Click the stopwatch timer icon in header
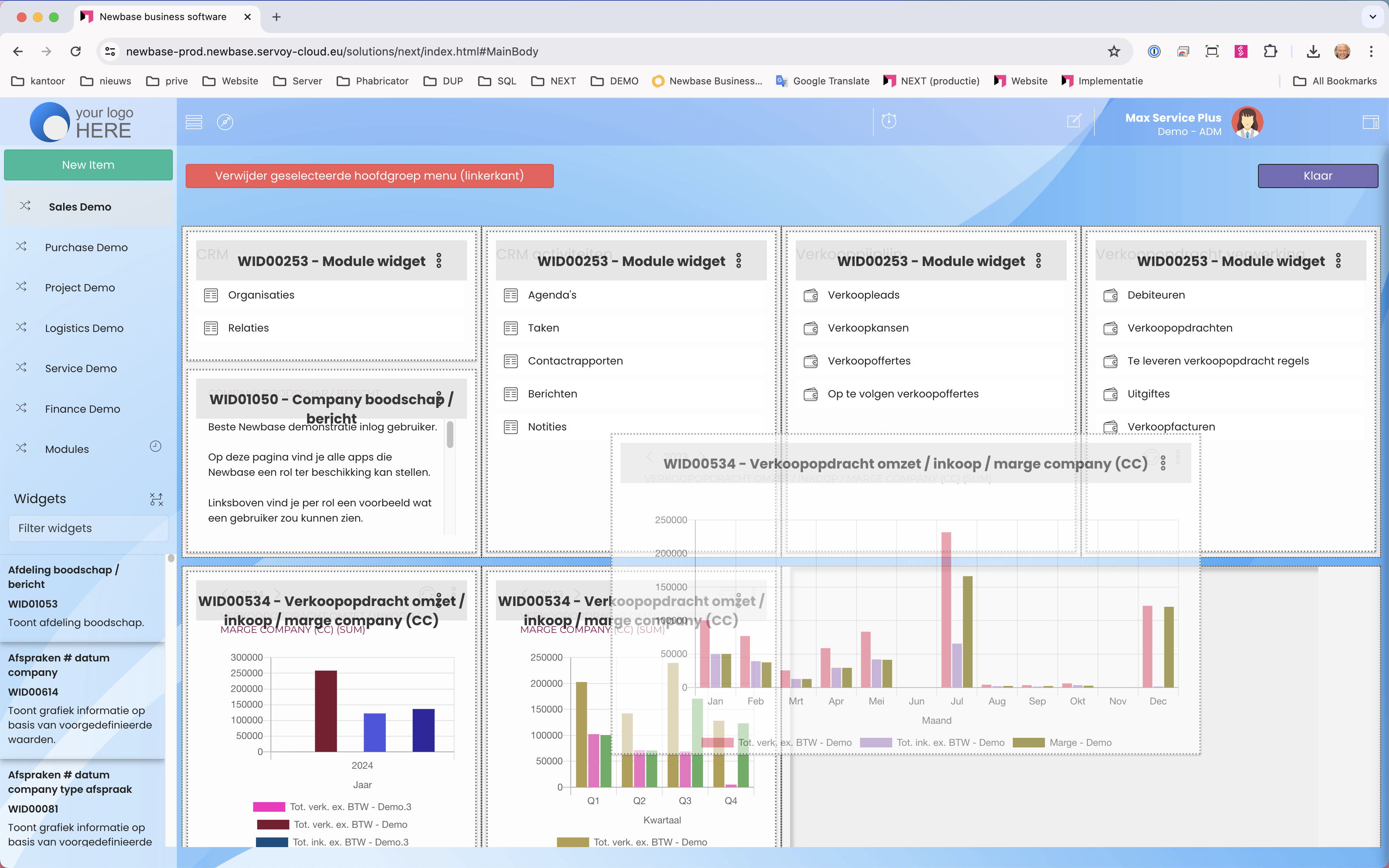The image size is (1389, 868). tap(889, 121)
